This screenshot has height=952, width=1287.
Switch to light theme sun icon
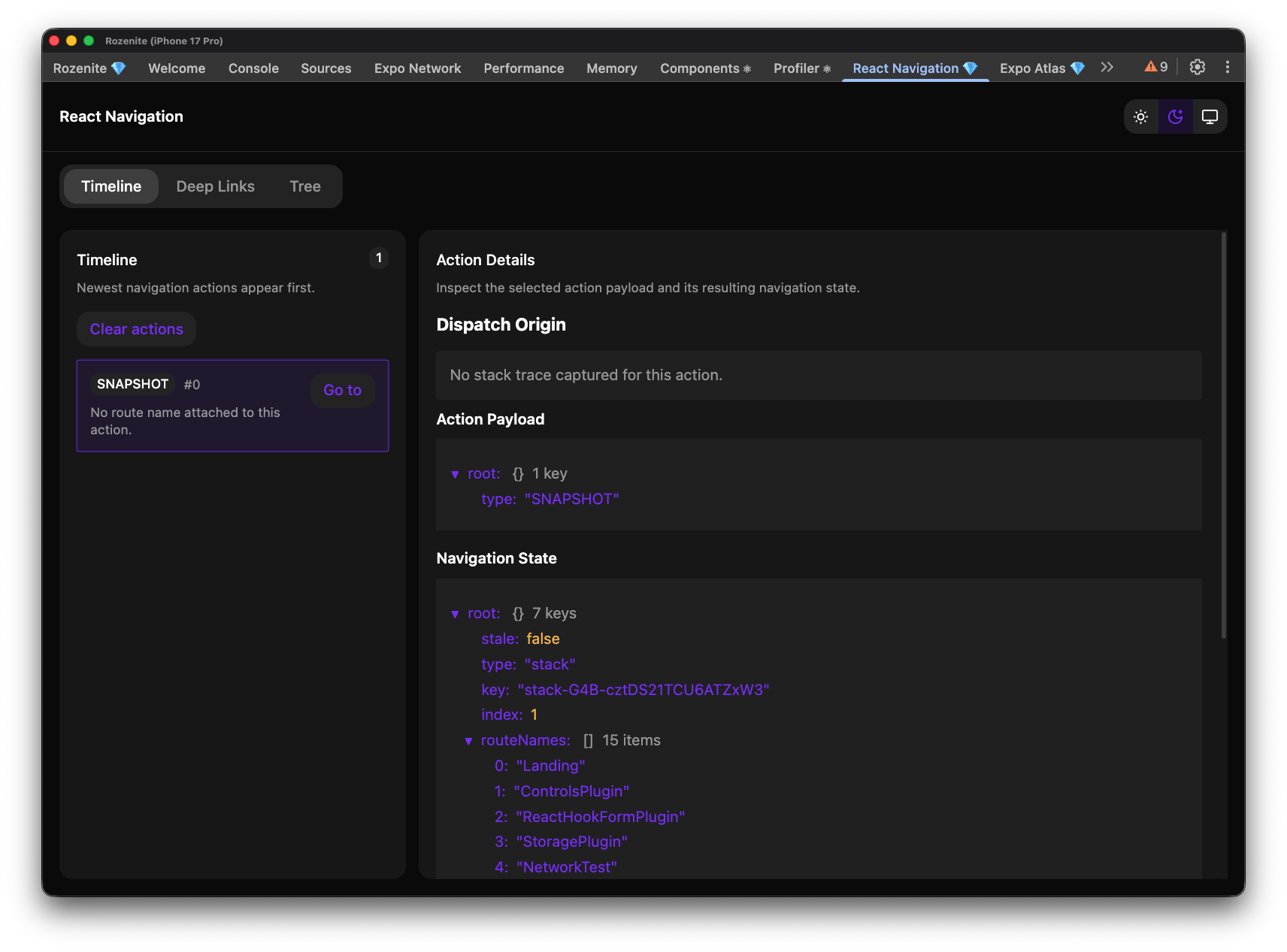1141,117
